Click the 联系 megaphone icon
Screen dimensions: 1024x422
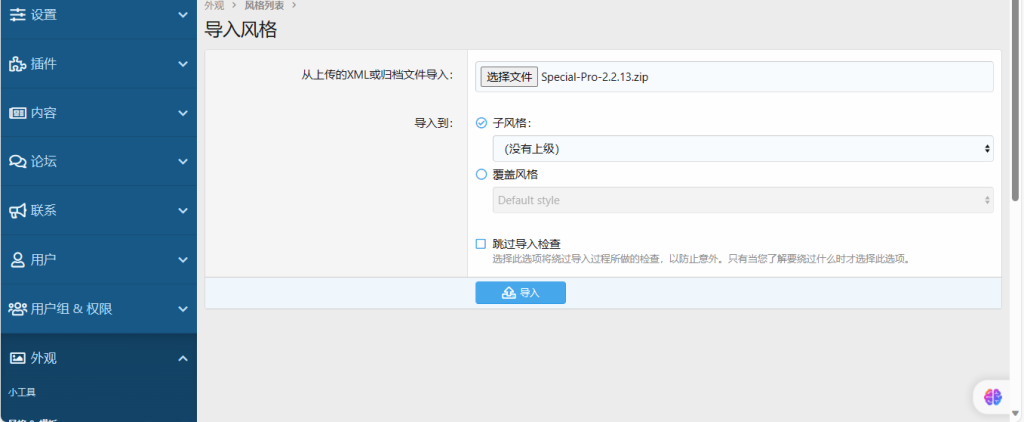18,210
